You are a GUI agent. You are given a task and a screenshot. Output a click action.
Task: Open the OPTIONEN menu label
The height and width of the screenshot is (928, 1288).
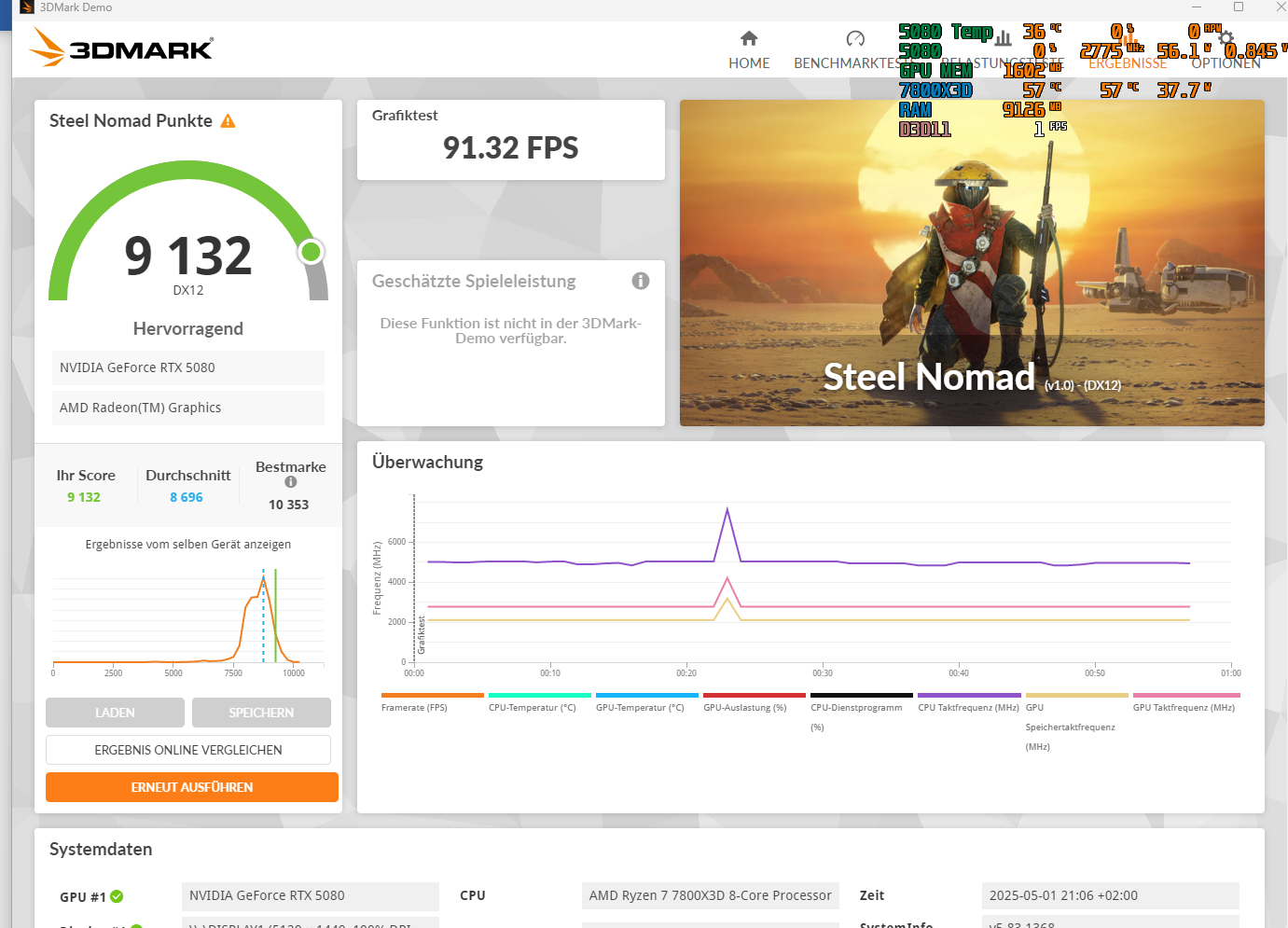[1226, 63]
